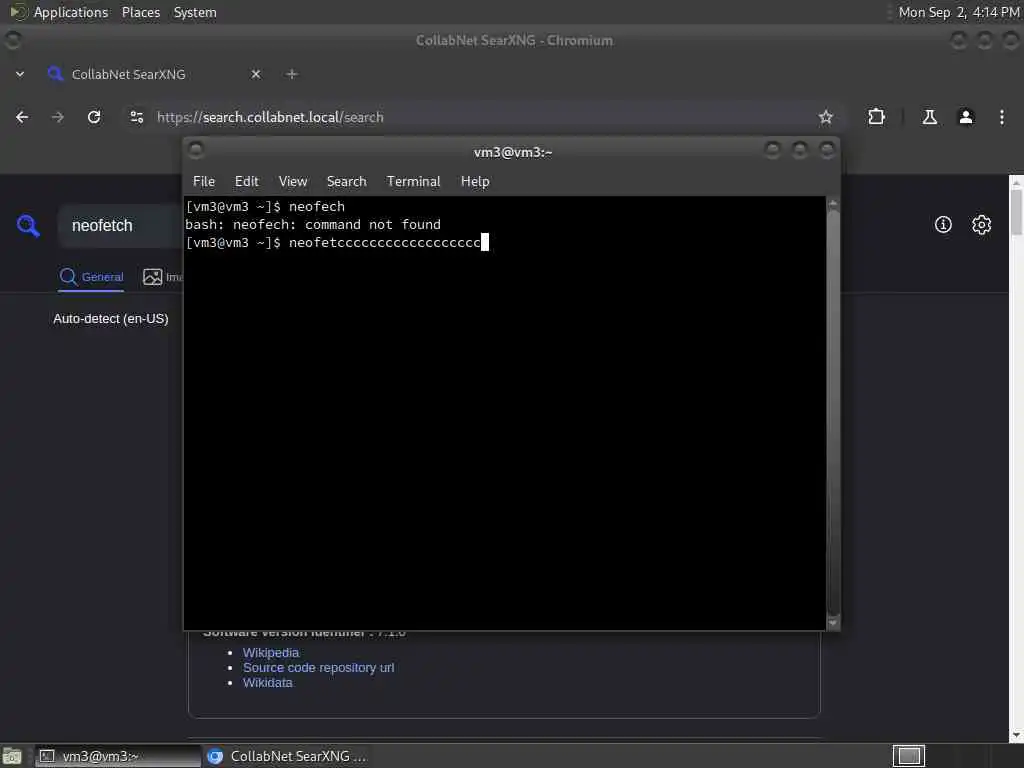This screenshot has height=768, width=1024.
Task: Bookmark this page with the star icon
Action: 825,117
